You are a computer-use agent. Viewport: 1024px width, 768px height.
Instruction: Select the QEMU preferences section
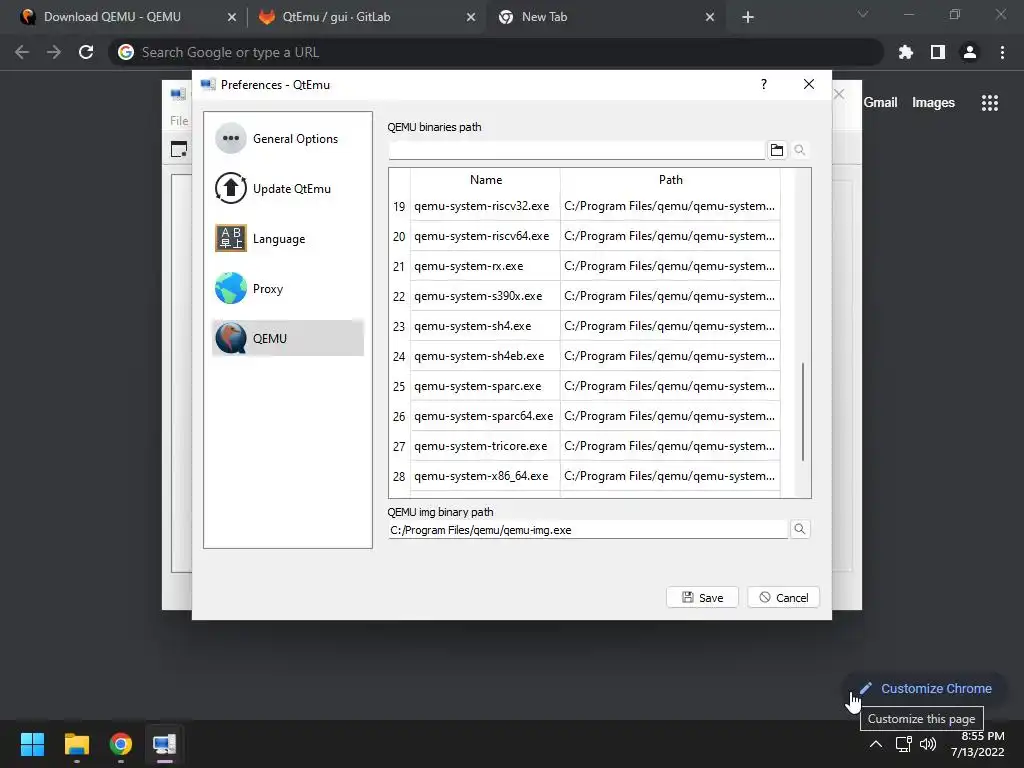coord(287,338)
